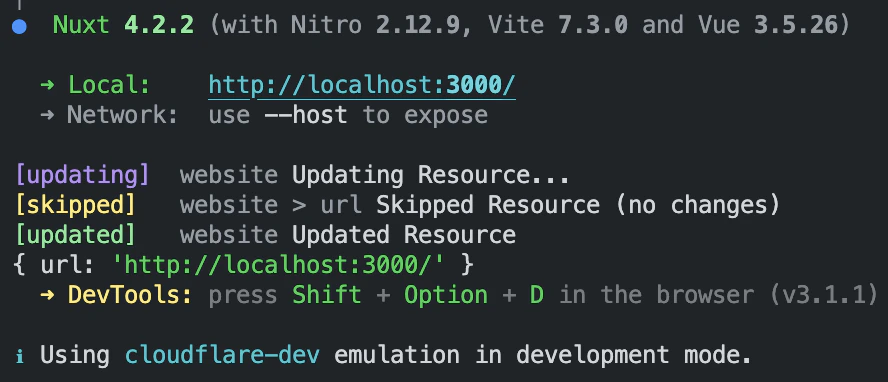The height and width of the screenshot is (382, 888).
Task: Click the word 'expose' on the Network line
Action: (446, 117)
